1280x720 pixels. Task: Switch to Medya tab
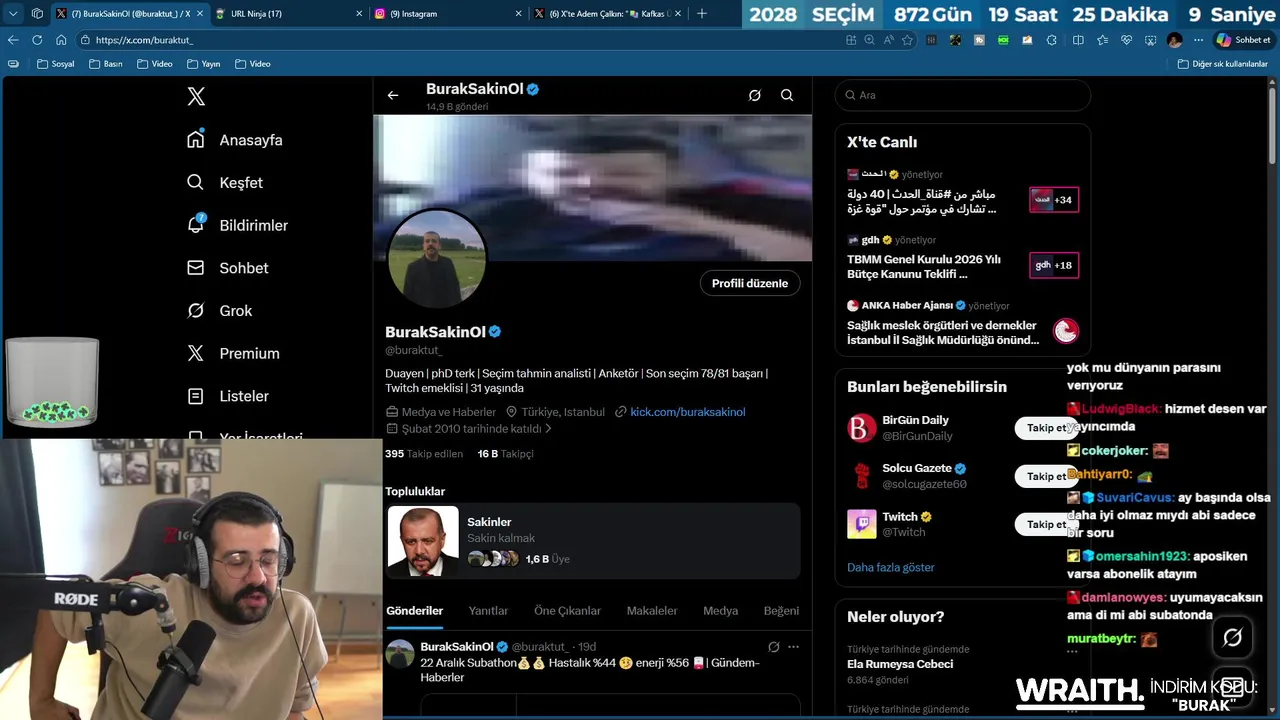[720, 611]
